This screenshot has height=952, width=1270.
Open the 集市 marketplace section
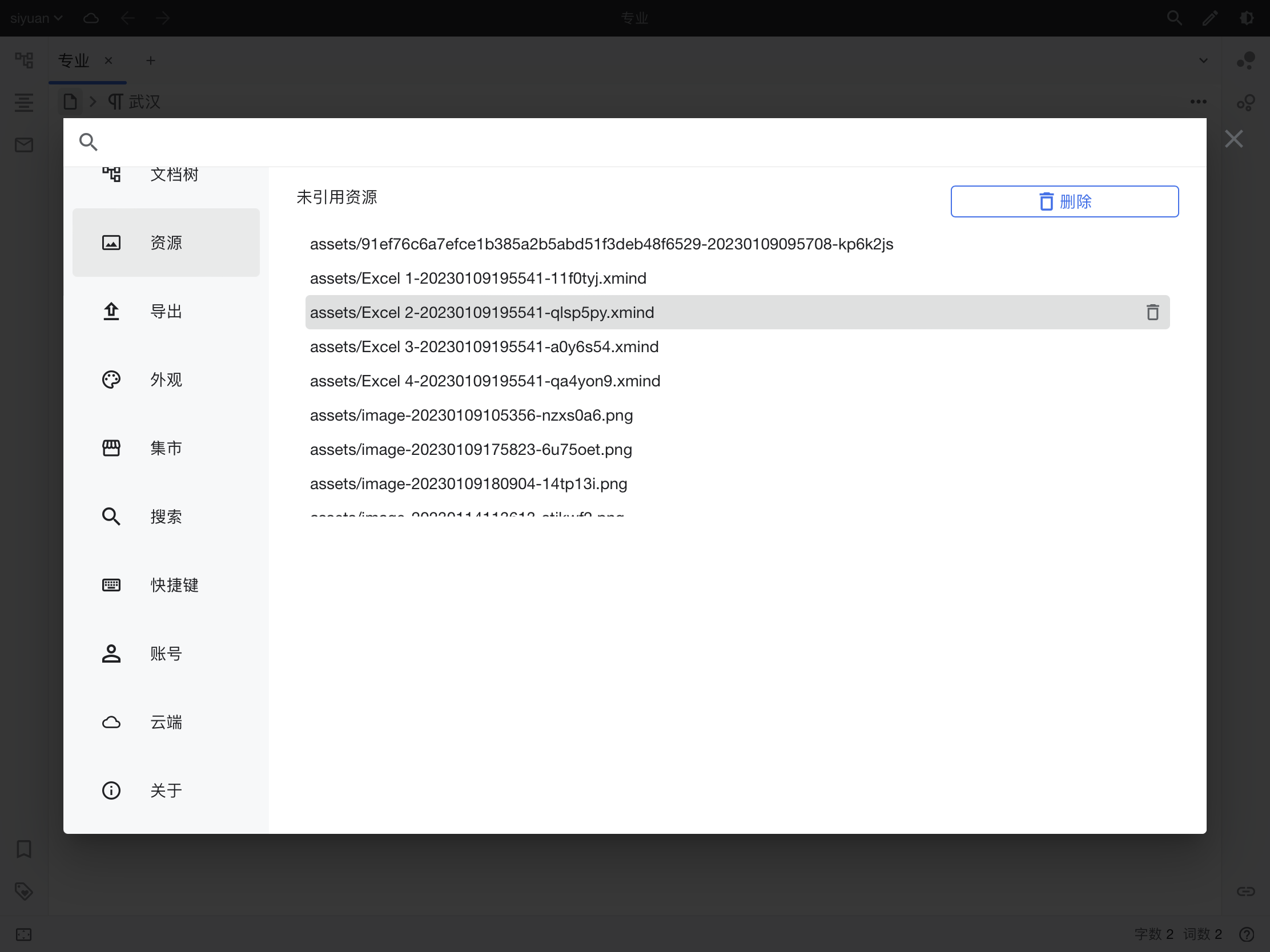(x=166, y=447)
